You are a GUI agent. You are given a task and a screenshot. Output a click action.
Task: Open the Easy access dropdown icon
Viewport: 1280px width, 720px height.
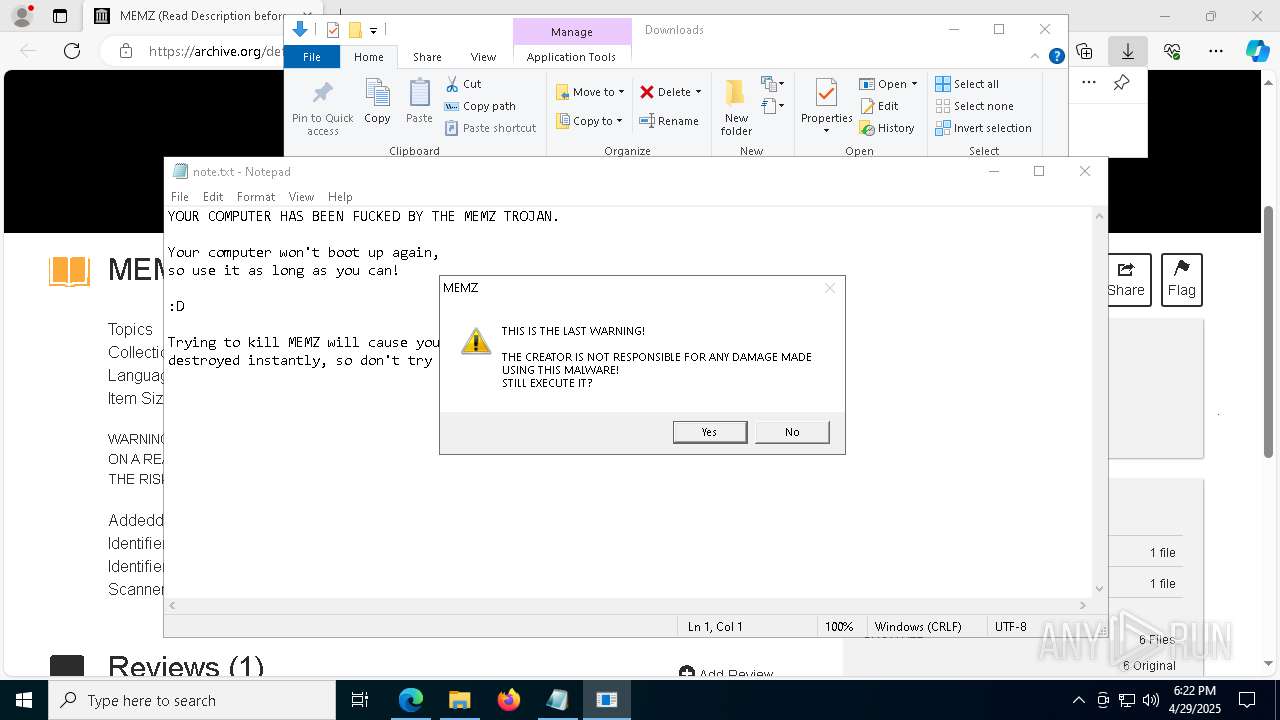[x=772, y=106]
